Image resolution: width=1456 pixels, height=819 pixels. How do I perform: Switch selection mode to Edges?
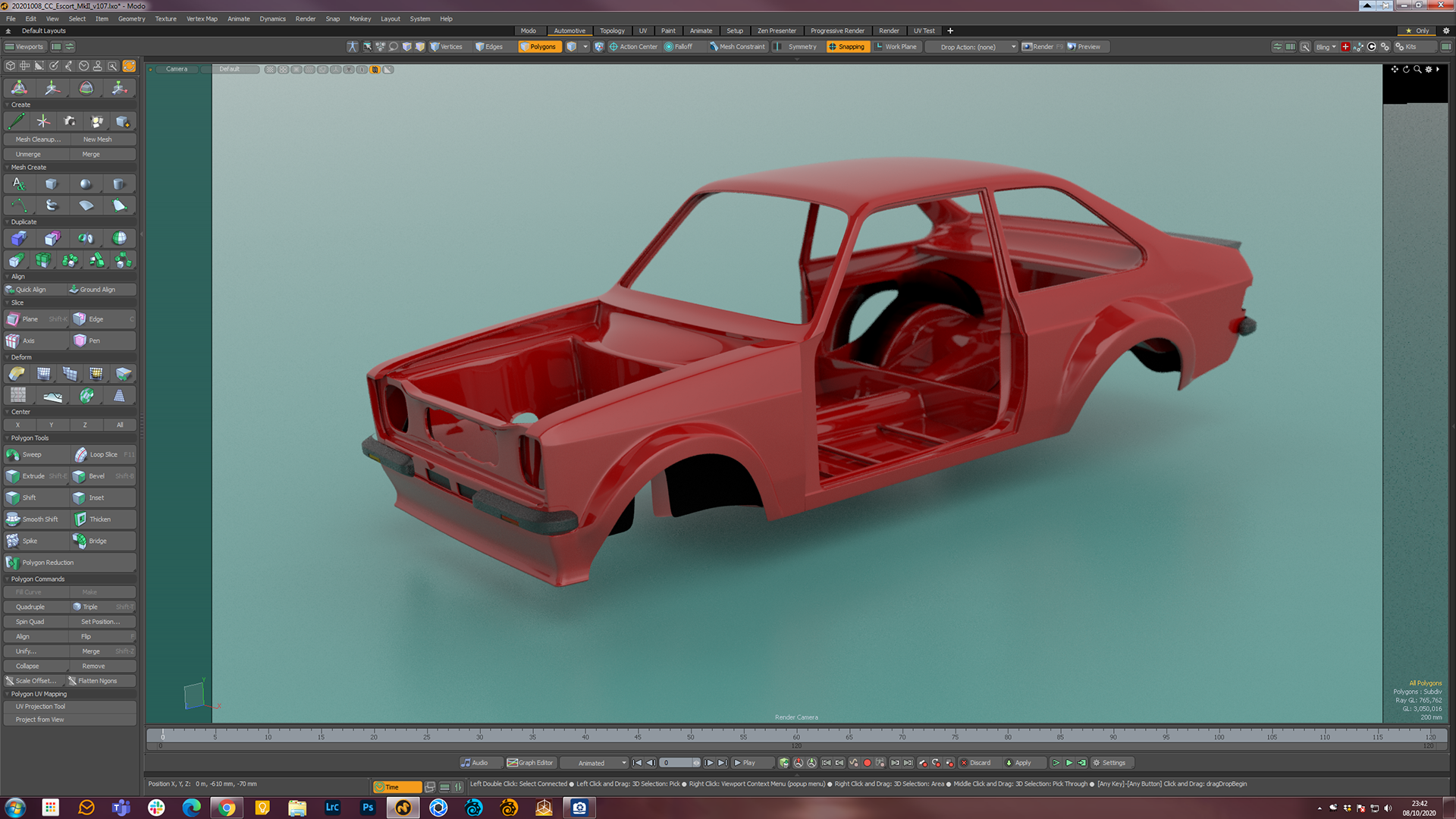click(489, 47)
